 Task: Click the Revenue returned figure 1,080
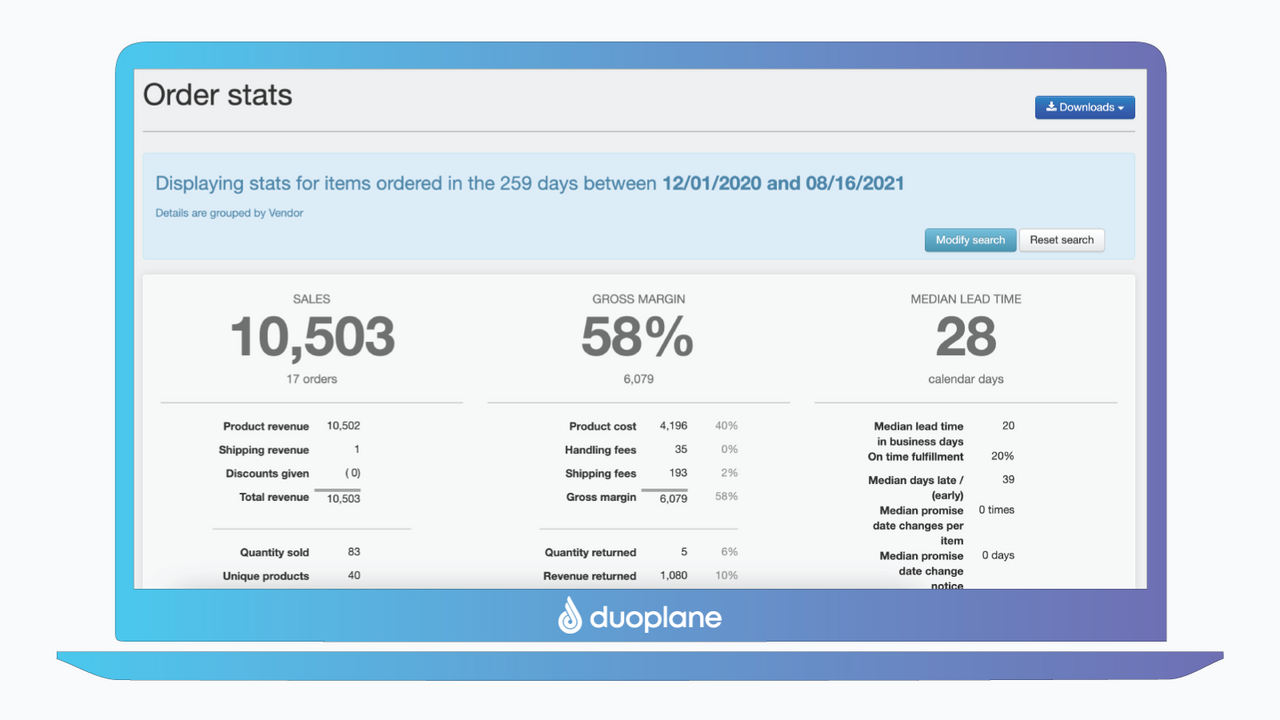[x=671, y=575]
